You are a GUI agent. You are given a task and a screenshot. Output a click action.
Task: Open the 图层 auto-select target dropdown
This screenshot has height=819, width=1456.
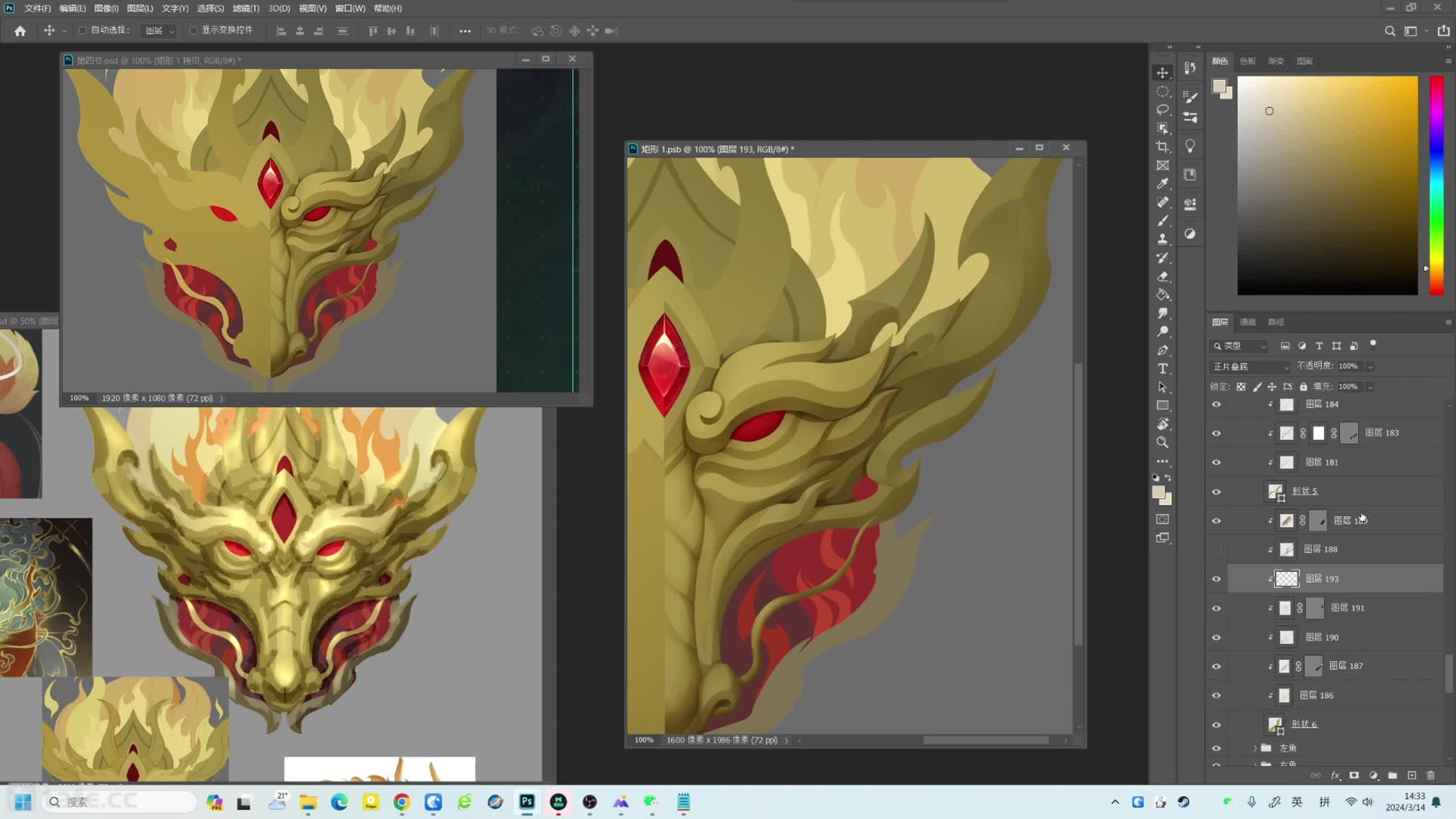(x=159, y=31)
